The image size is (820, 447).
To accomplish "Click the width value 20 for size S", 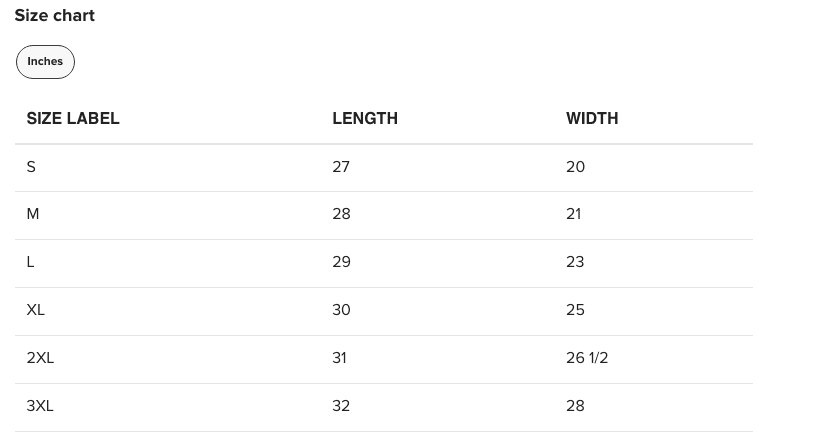I will [575, 167].
